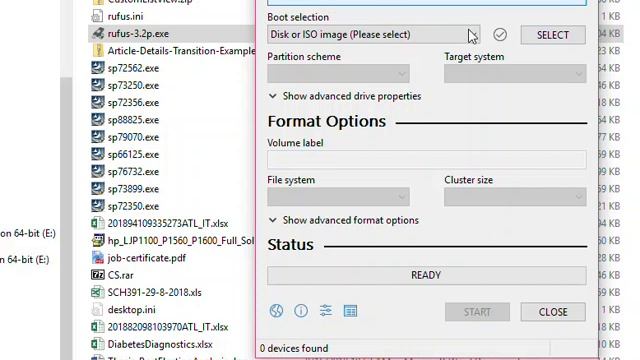The width and height of the screenshot is (640, 360).
Task: Click the sp72562.exe installer icon
Action: (x=98, y=68)
